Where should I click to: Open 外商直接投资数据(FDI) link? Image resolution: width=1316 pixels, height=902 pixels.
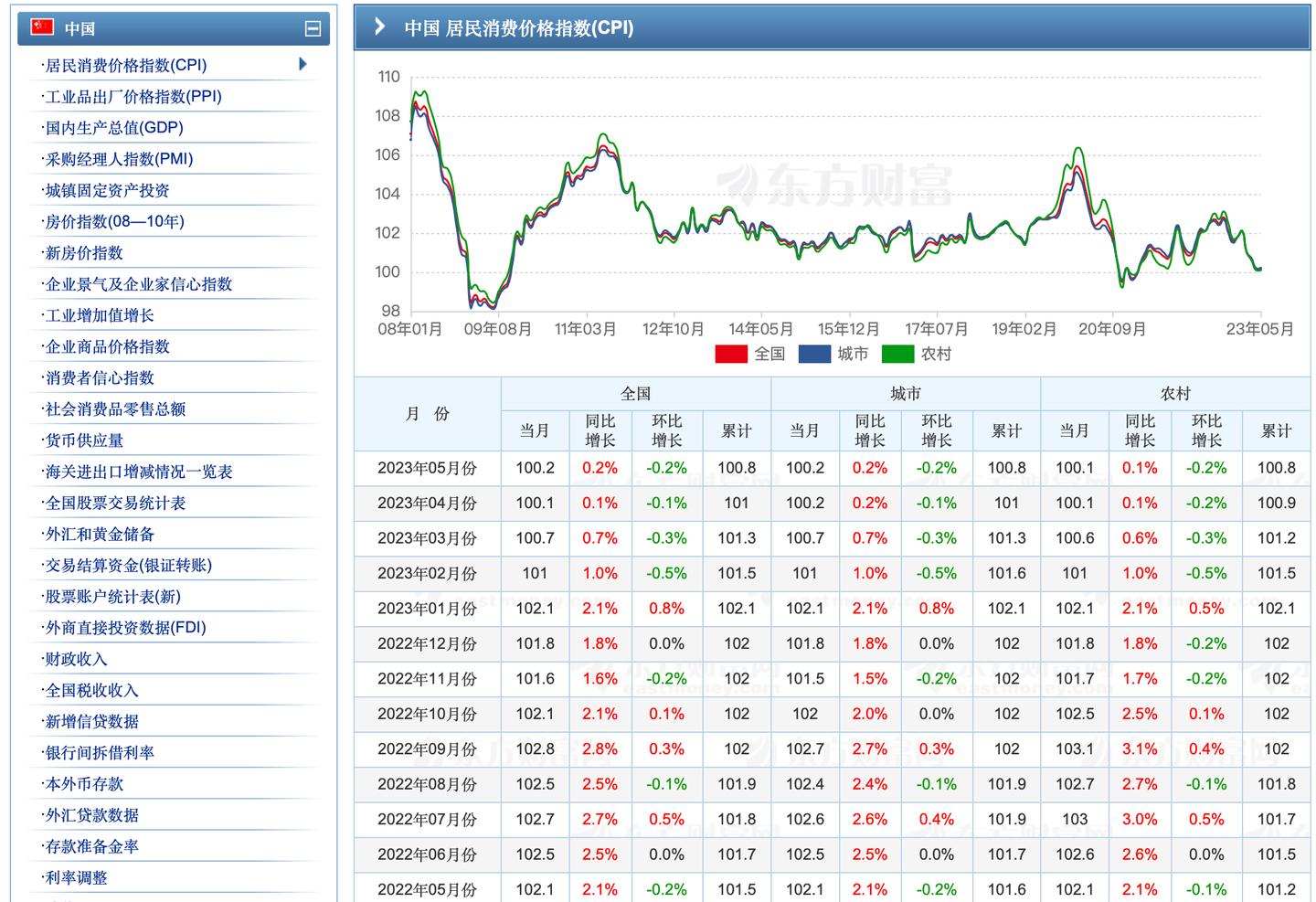pos(126,628)
